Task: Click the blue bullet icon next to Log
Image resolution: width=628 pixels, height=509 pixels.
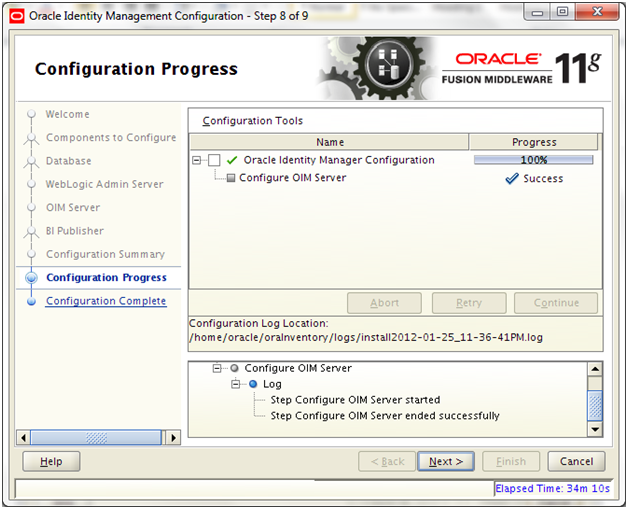Action: 253,384
